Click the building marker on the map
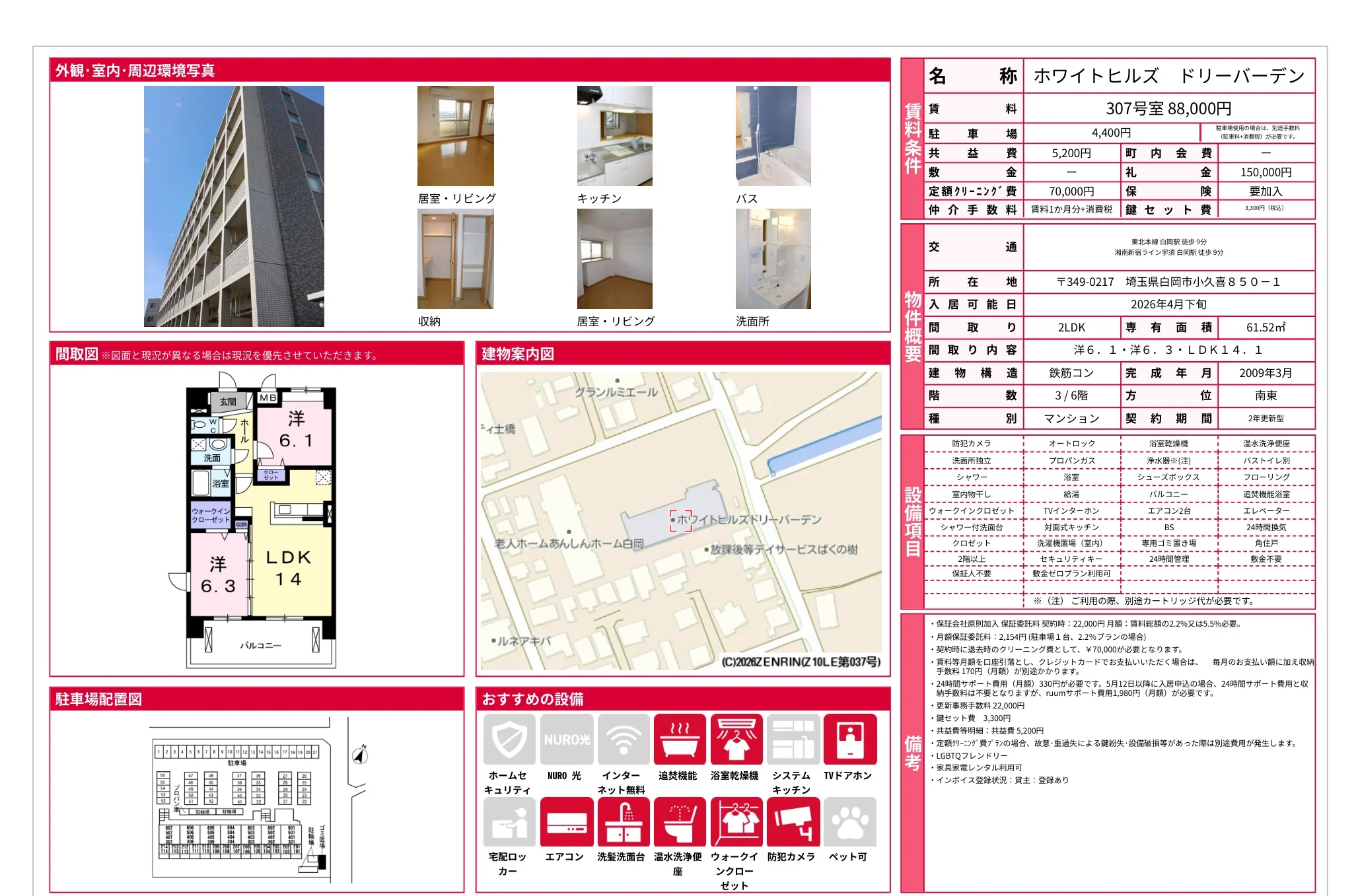 point(680,520)
